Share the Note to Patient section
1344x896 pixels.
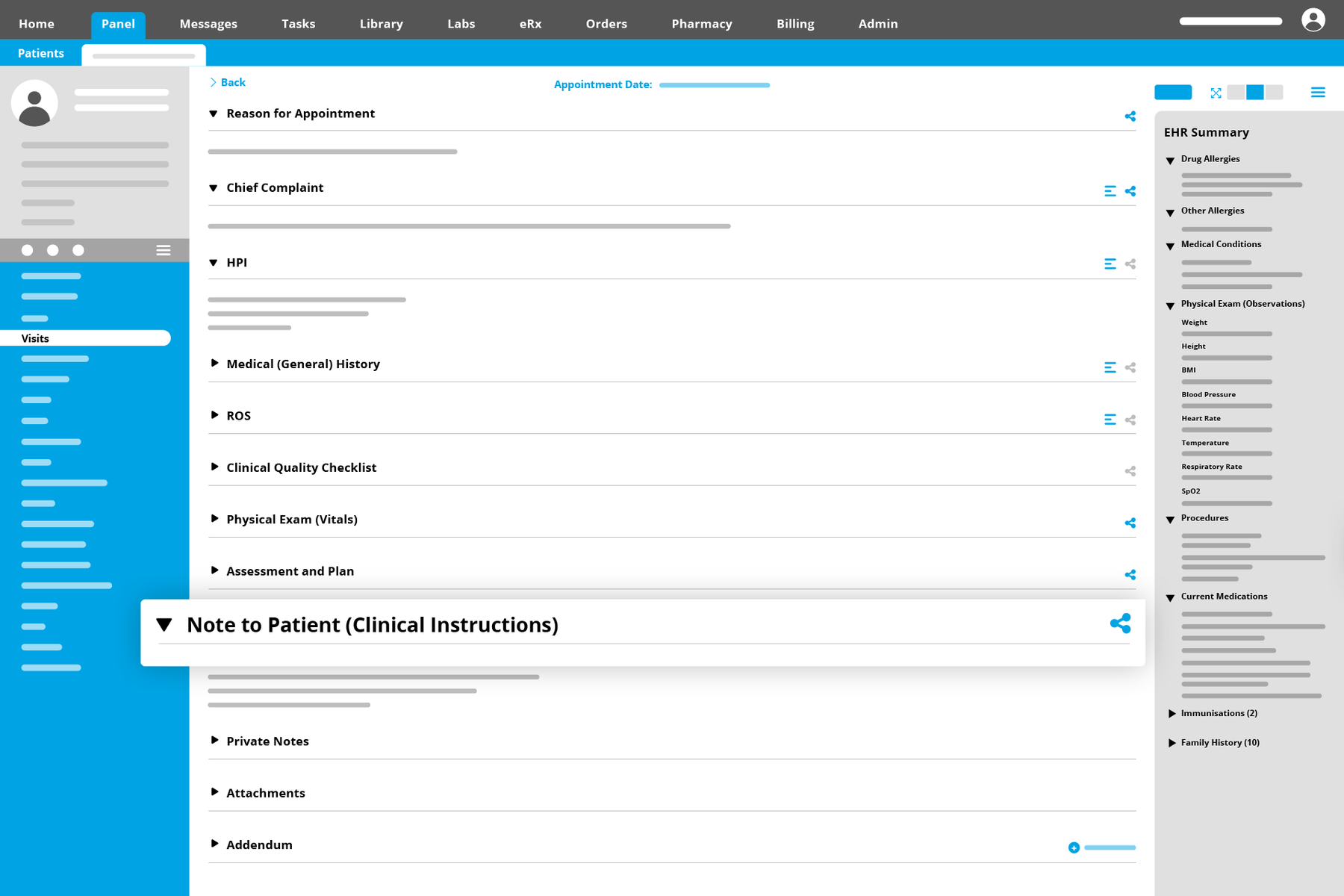pos(1120,623)
